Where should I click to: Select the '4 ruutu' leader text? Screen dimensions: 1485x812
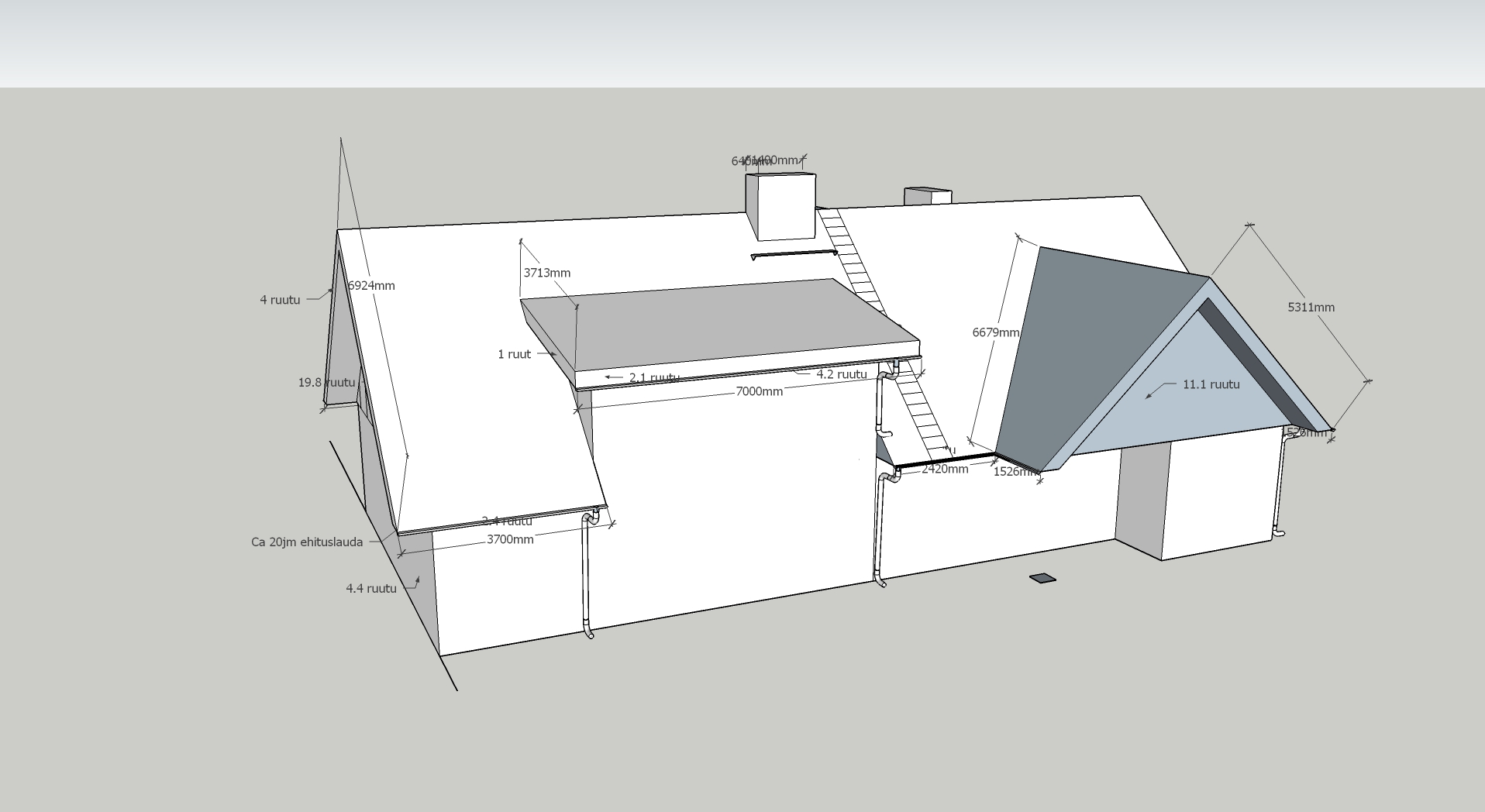coord(280,300)
